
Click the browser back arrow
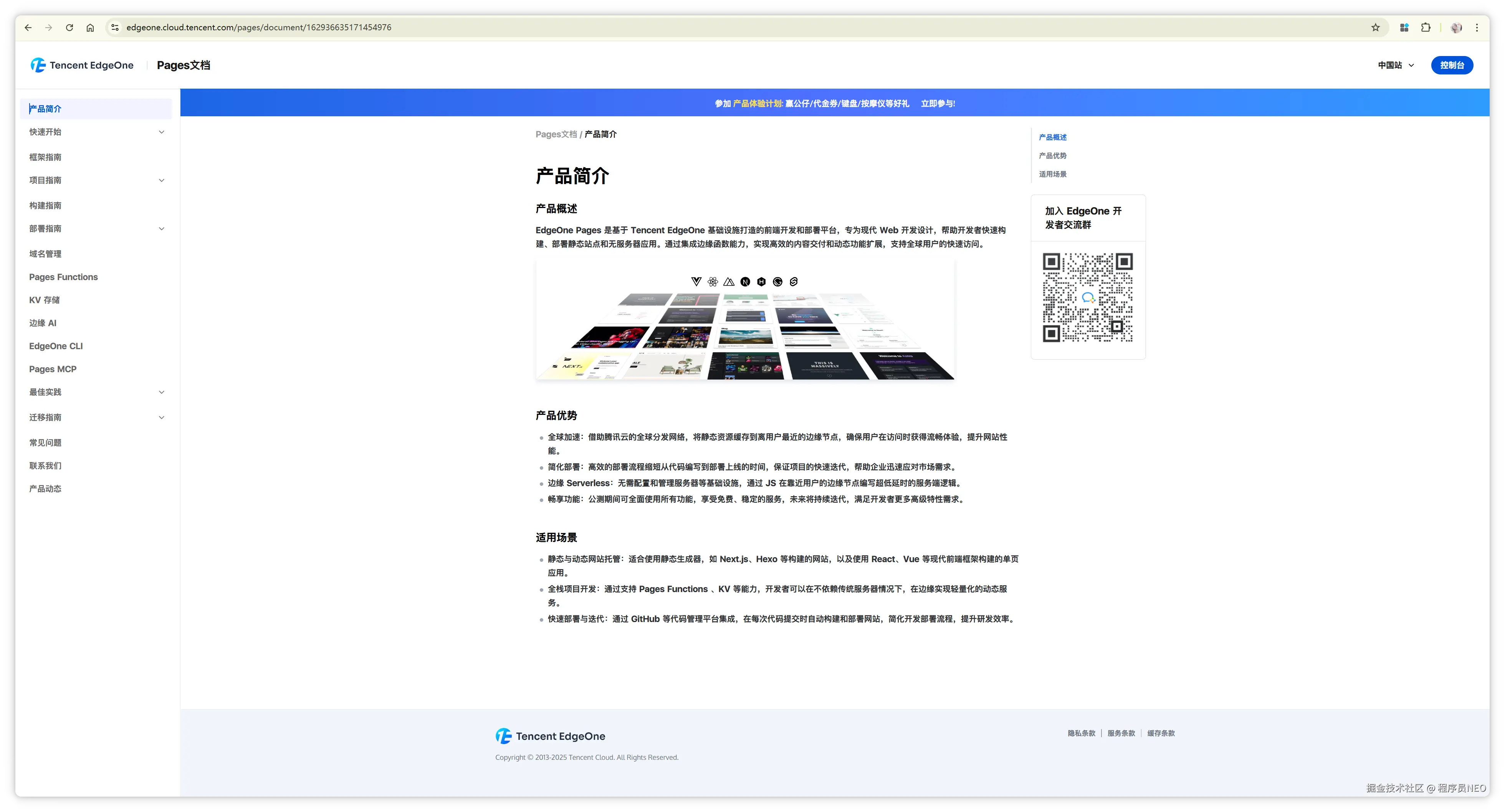(28, 27)
